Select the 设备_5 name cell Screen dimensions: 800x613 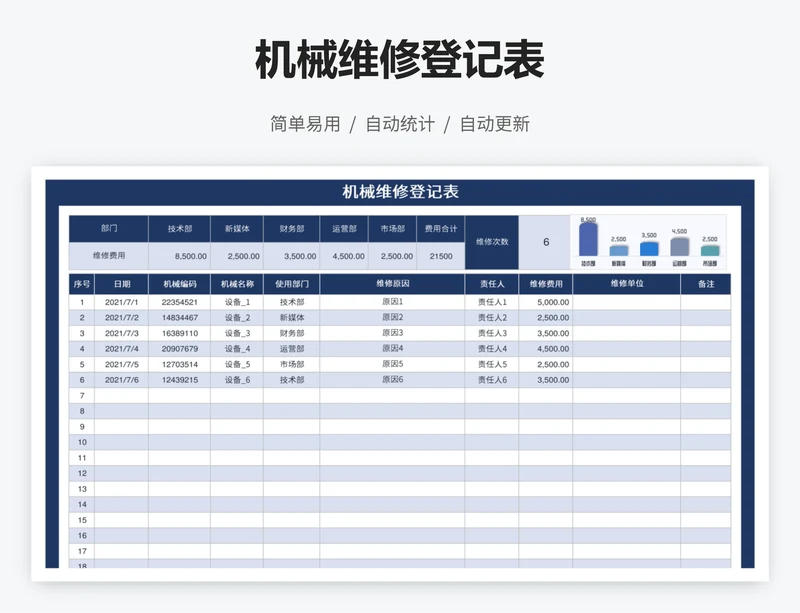(x=237, y=364)
